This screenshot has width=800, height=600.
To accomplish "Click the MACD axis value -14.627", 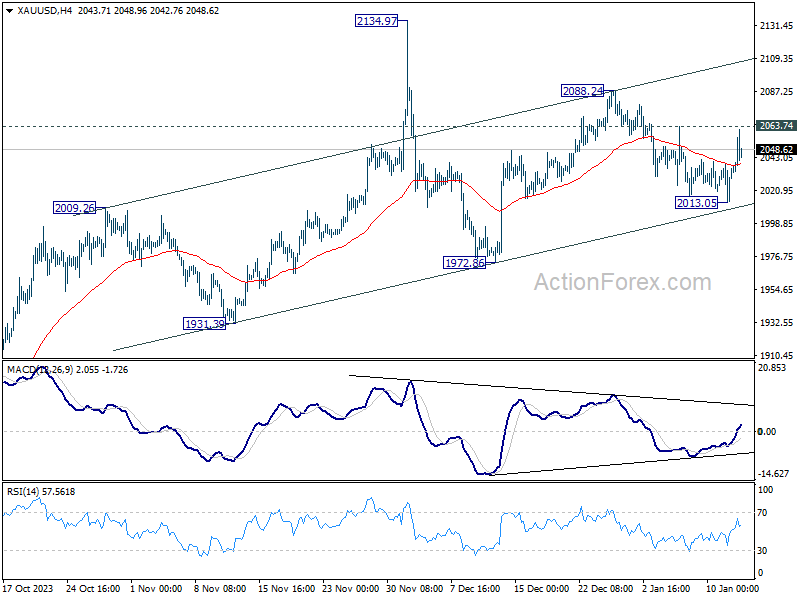I will 773,473.
